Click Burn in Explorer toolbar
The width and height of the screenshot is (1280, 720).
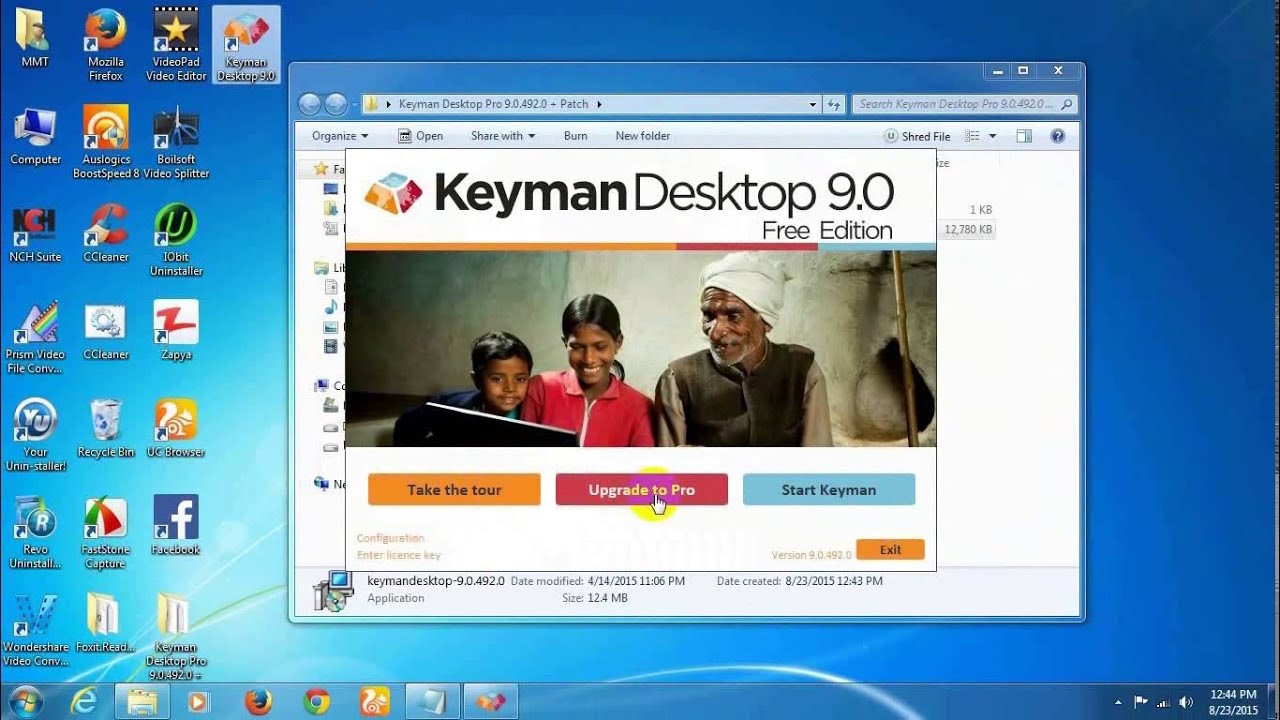point(575,136)
